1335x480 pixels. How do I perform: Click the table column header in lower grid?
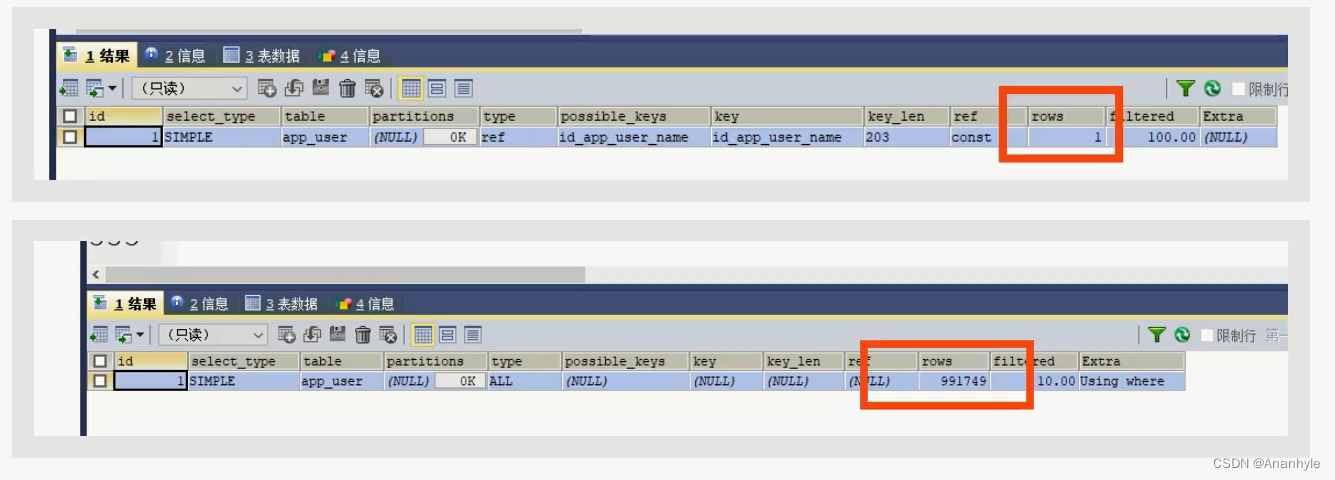pyautogui.click(x=341, y=361)
